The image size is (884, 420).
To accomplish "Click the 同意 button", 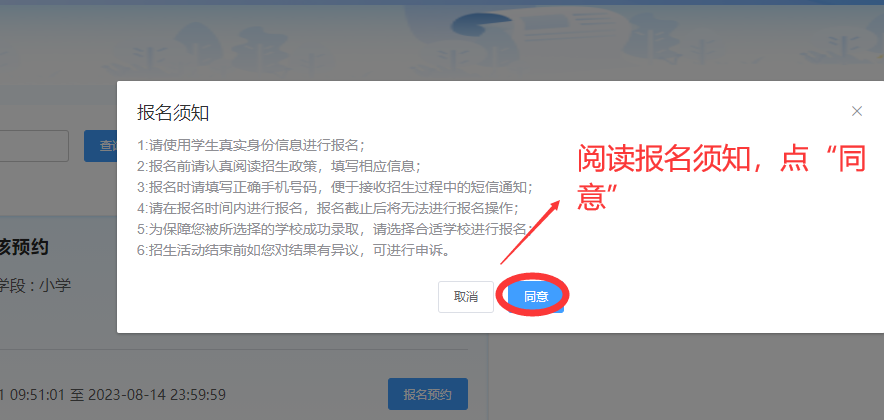I will tap(536, 297).
